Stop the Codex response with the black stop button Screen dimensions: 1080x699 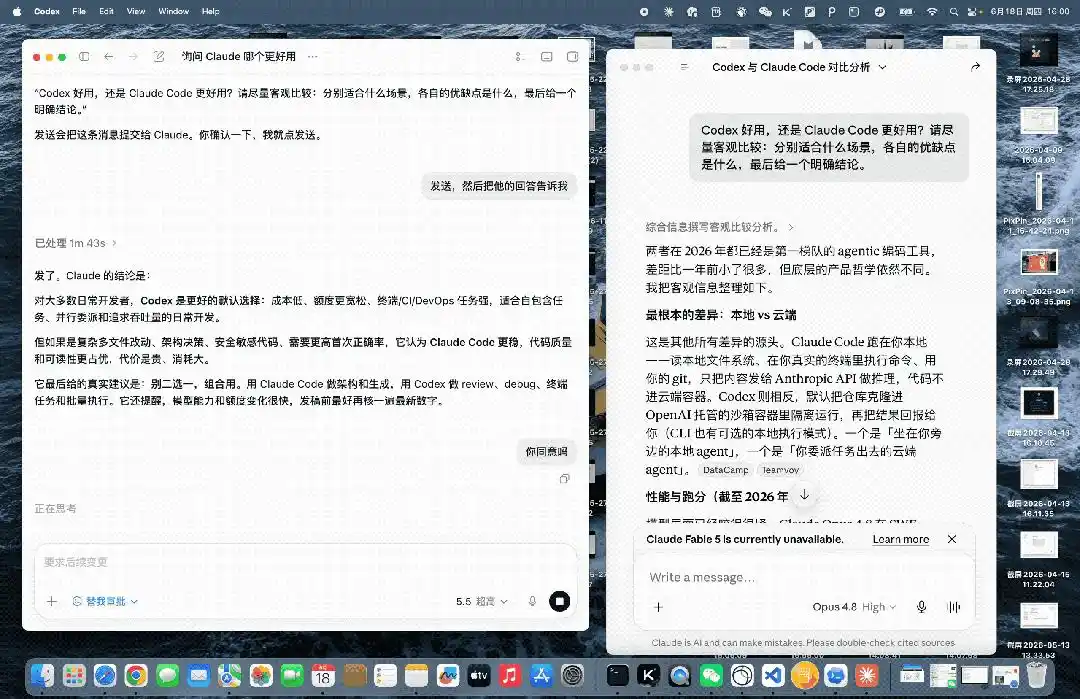pos(559,601)
